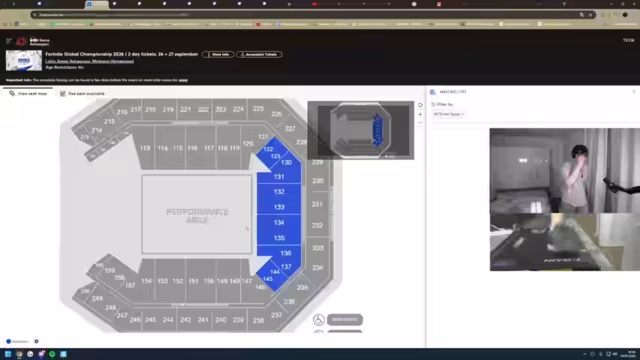Select blue section 133 on the map
Screen dimensions: 640x360
click(279, 207)
